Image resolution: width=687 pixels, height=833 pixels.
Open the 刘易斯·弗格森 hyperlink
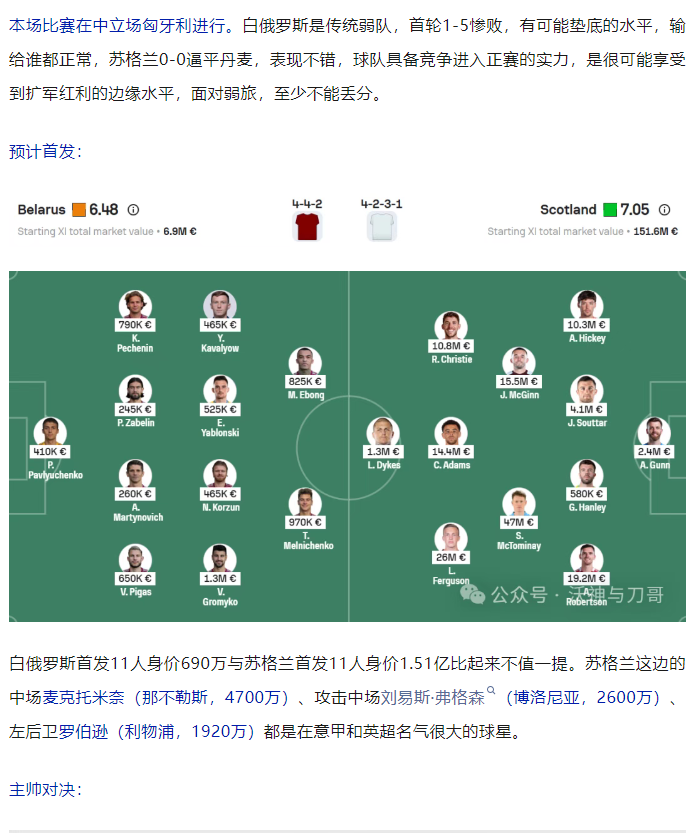point(432,697)
